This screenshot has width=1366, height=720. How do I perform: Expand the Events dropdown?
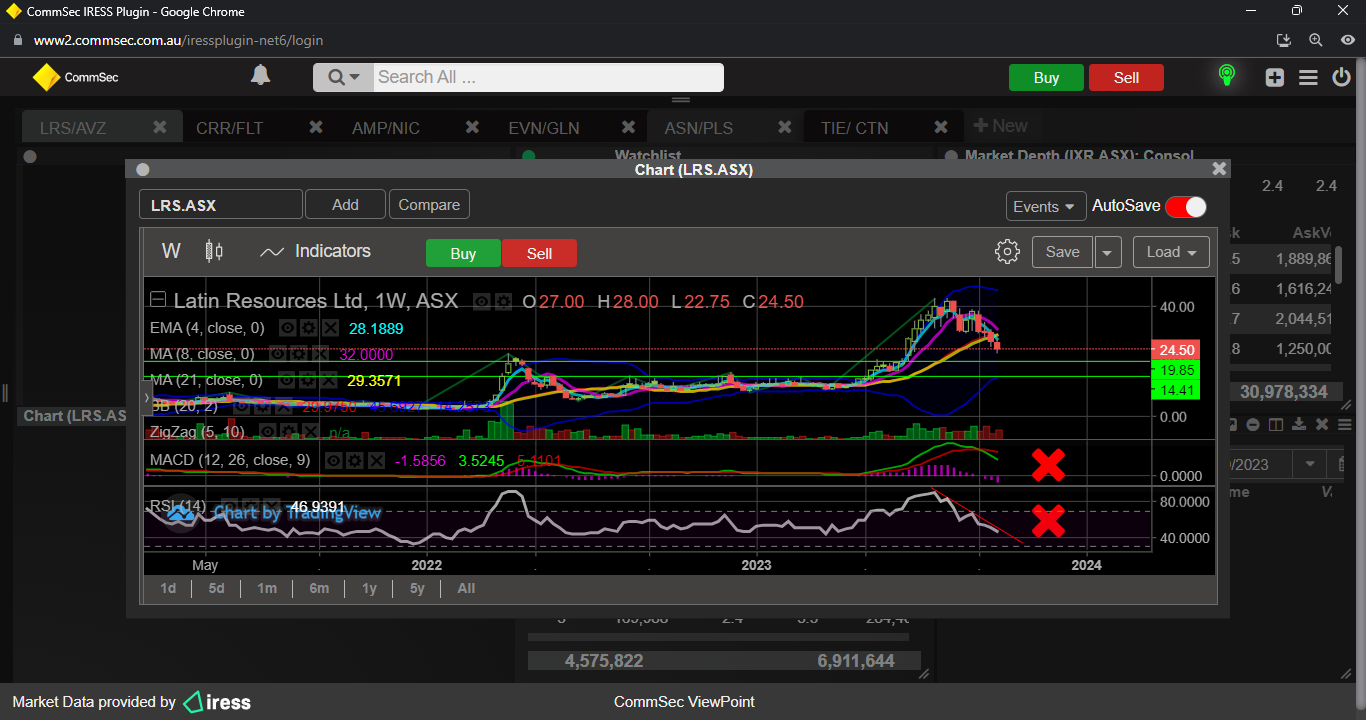point(1046,206)
